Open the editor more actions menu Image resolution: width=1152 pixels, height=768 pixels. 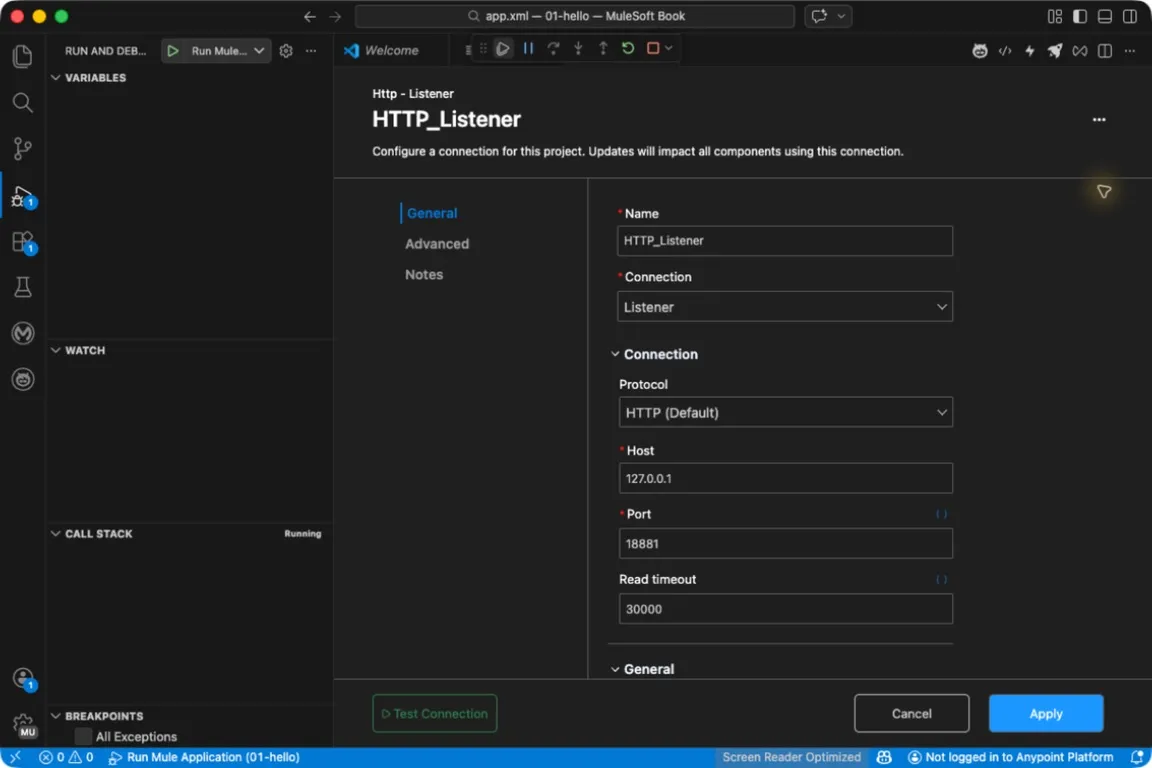[1129, 51]
